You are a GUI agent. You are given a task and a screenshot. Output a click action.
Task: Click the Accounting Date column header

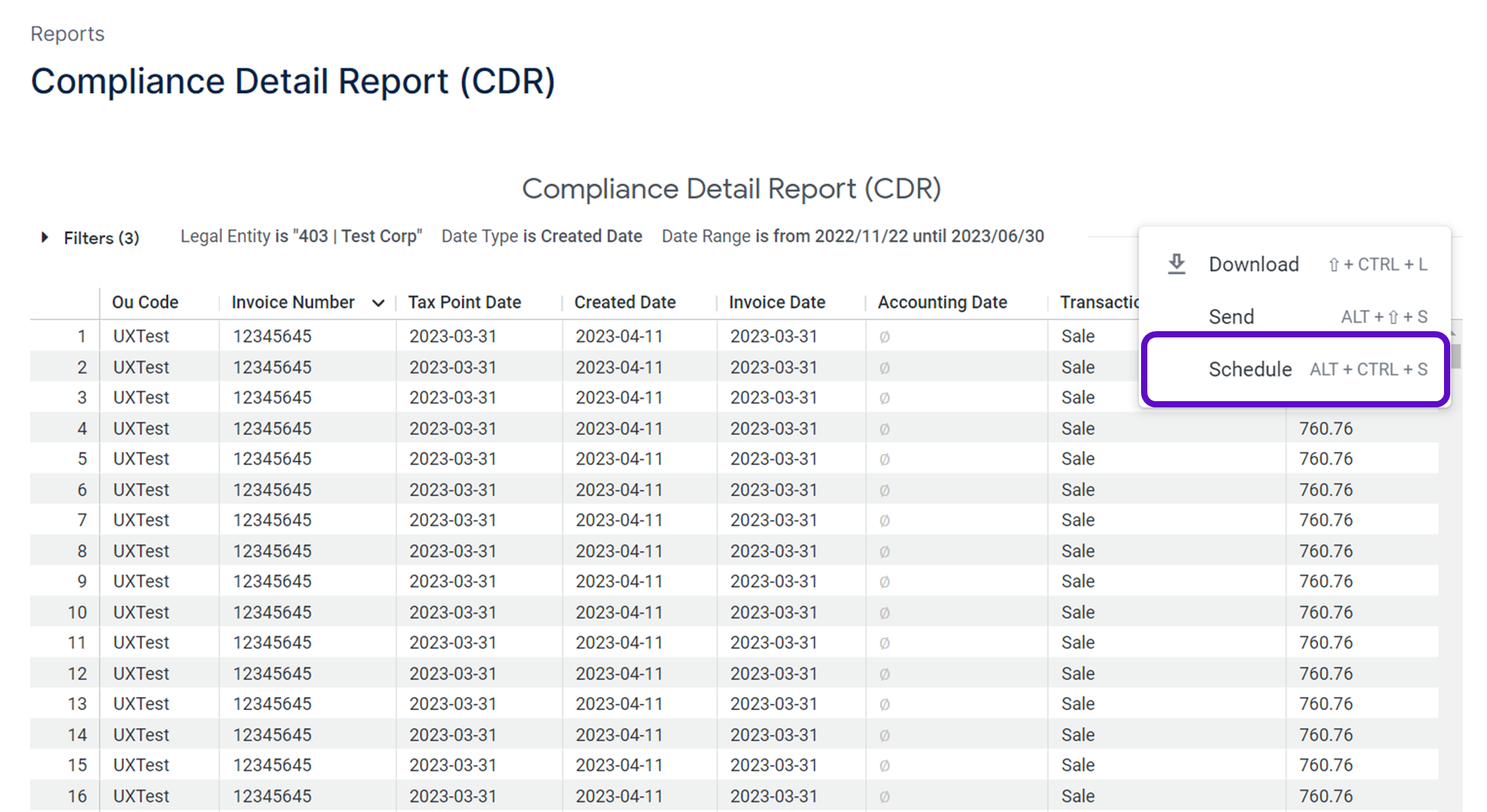(941, 302)
